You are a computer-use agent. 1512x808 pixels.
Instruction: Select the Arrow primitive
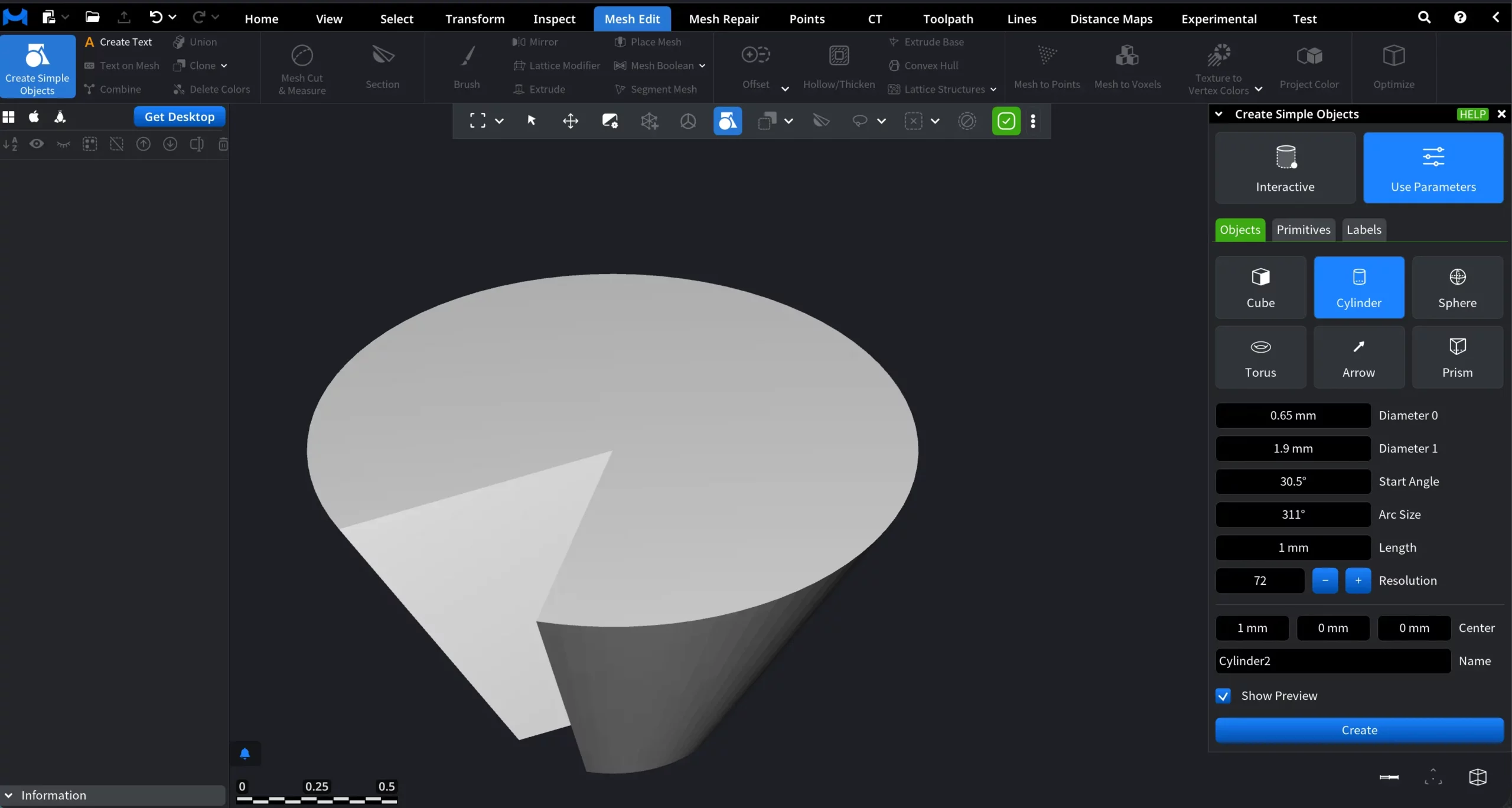coord(1358,357)
